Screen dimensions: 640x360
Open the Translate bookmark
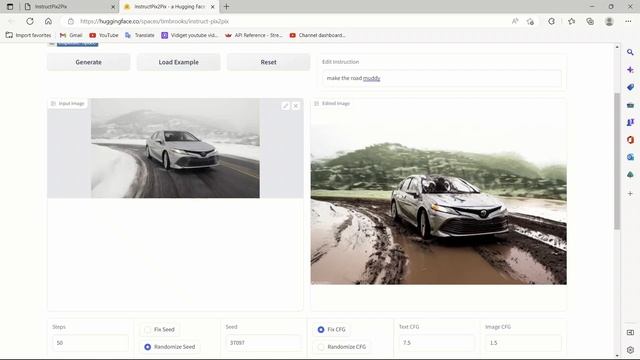[140, 35]
